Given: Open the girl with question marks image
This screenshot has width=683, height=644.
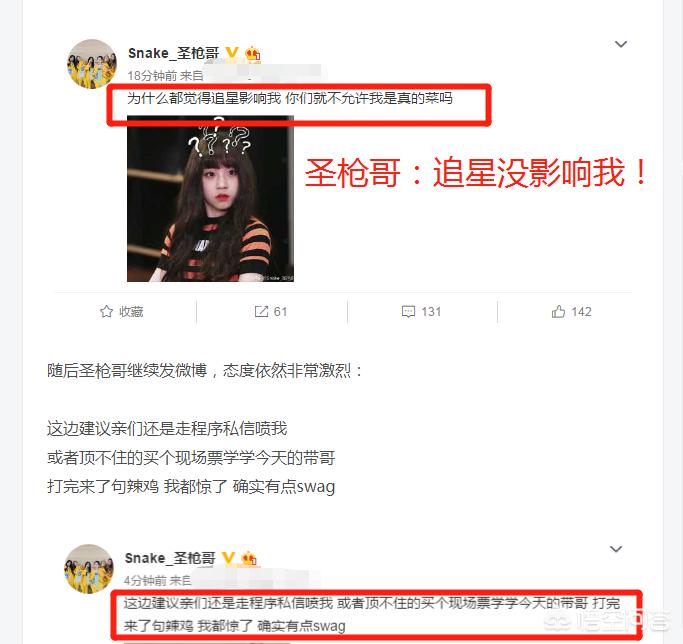Looking at the screenshot, I should click(x=210, y=199).
